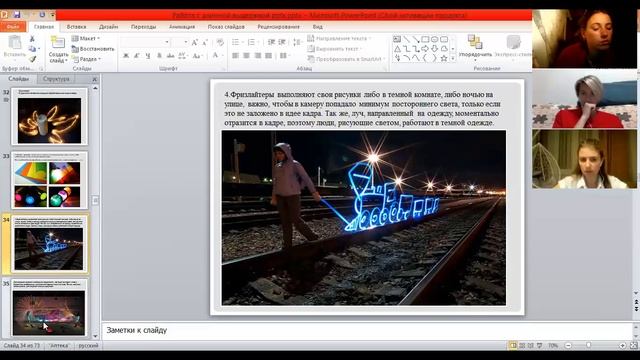Image resolution: width=640 pixels, height=360 pixels.
Task: Select slide 35 thumbnail
Action: pyautogui.click(x=49, y=307)
